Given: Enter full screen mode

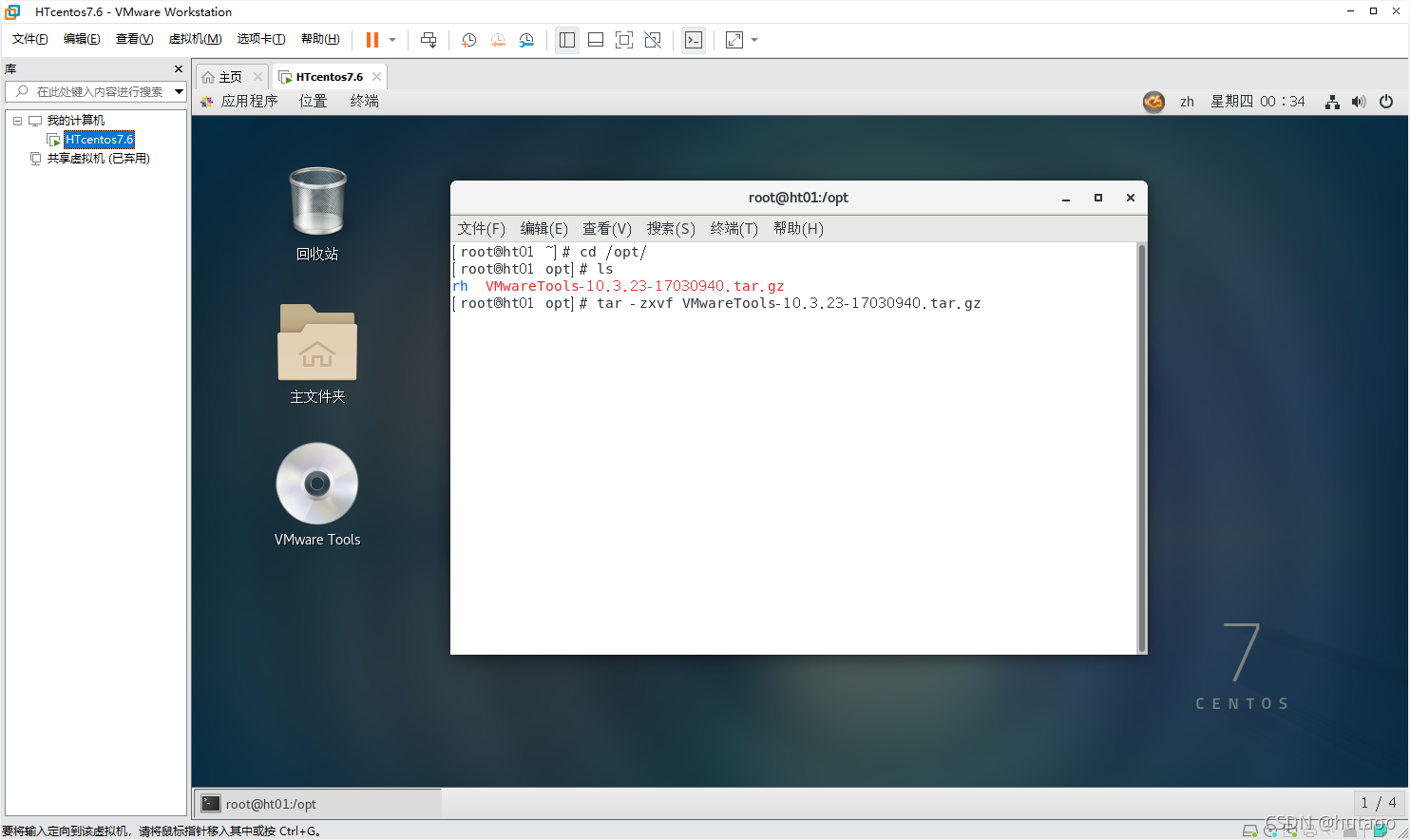Looking at the screenshot, I should pyautogui.click(x=624, y=40).
